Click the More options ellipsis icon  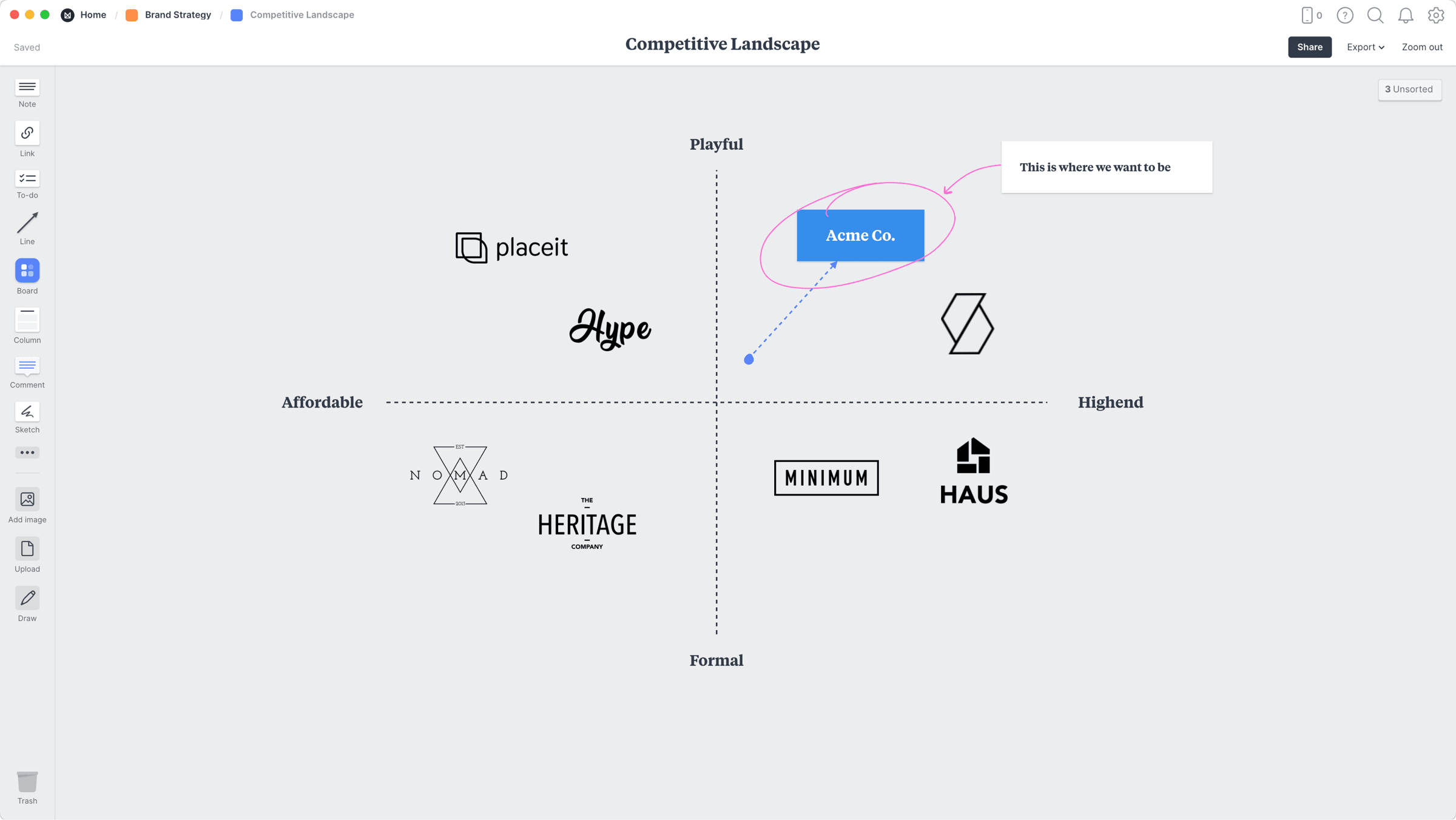point(27,453)
